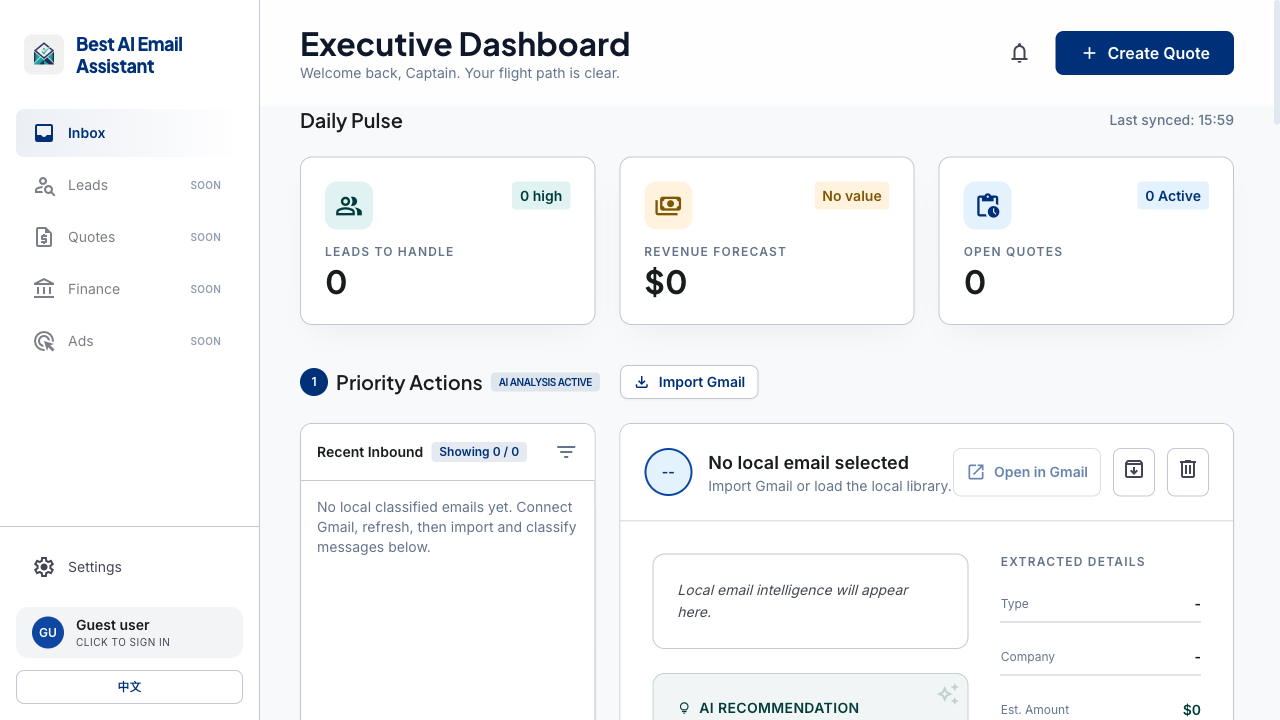Click the Create Quote button

coord(1144,53)
